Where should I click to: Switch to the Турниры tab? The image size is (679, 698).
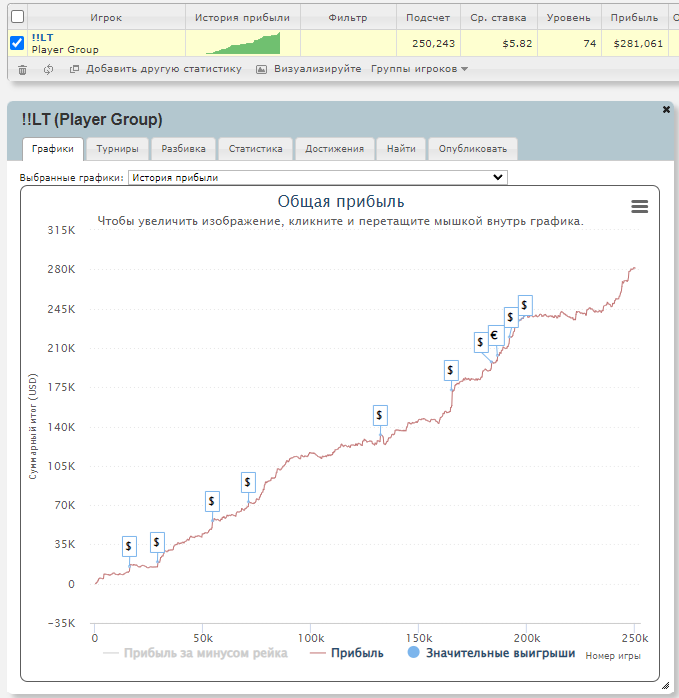(117, 149)
